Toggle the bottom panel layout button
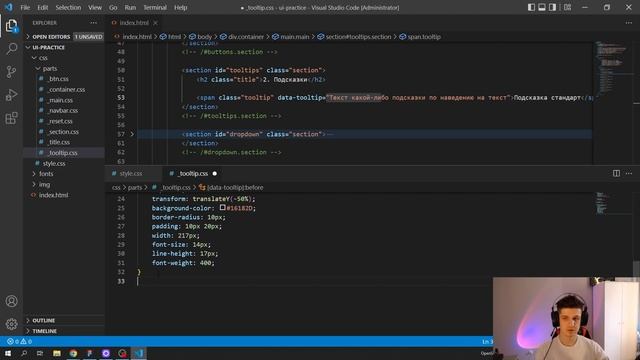The width and height of the screenshot is (640, 360). 542,7
